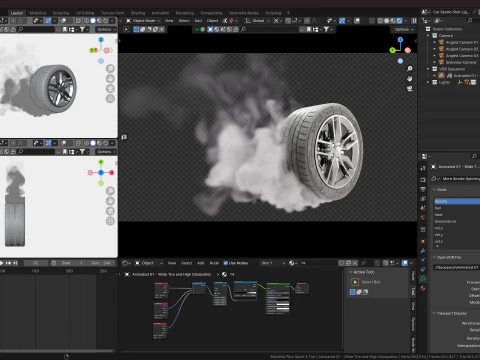Open the Output properties tab

click(423, 189)
